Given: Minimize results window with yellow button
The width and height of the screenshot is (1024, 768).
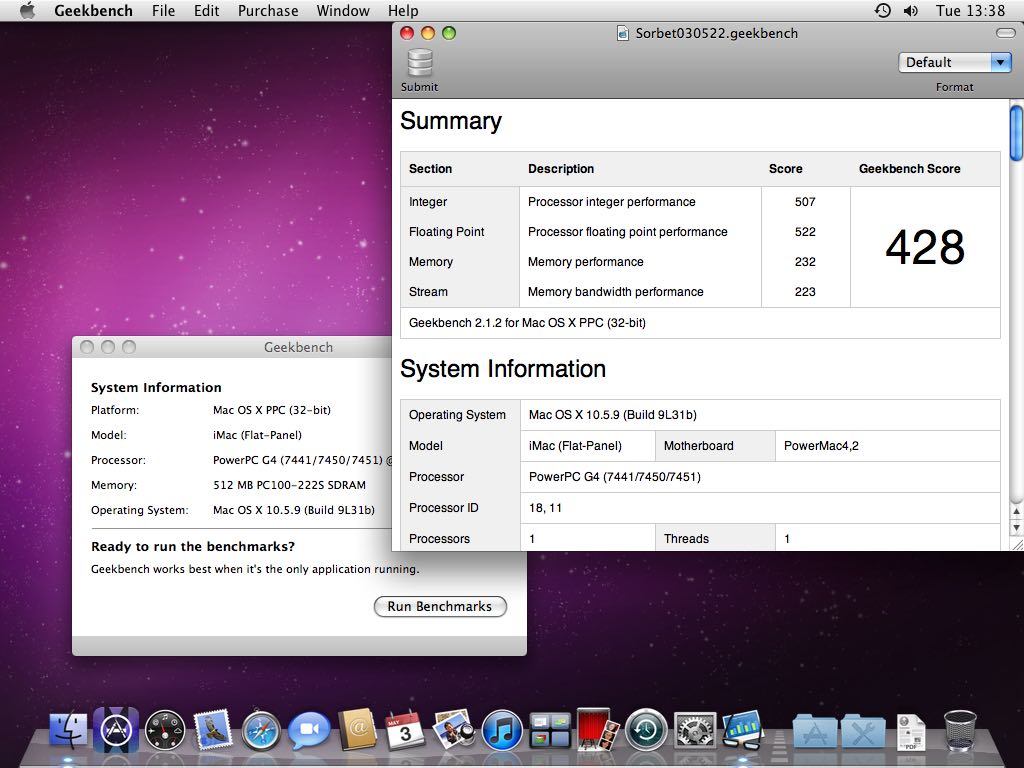Looking at the screenshot, I should click(428, 33).
